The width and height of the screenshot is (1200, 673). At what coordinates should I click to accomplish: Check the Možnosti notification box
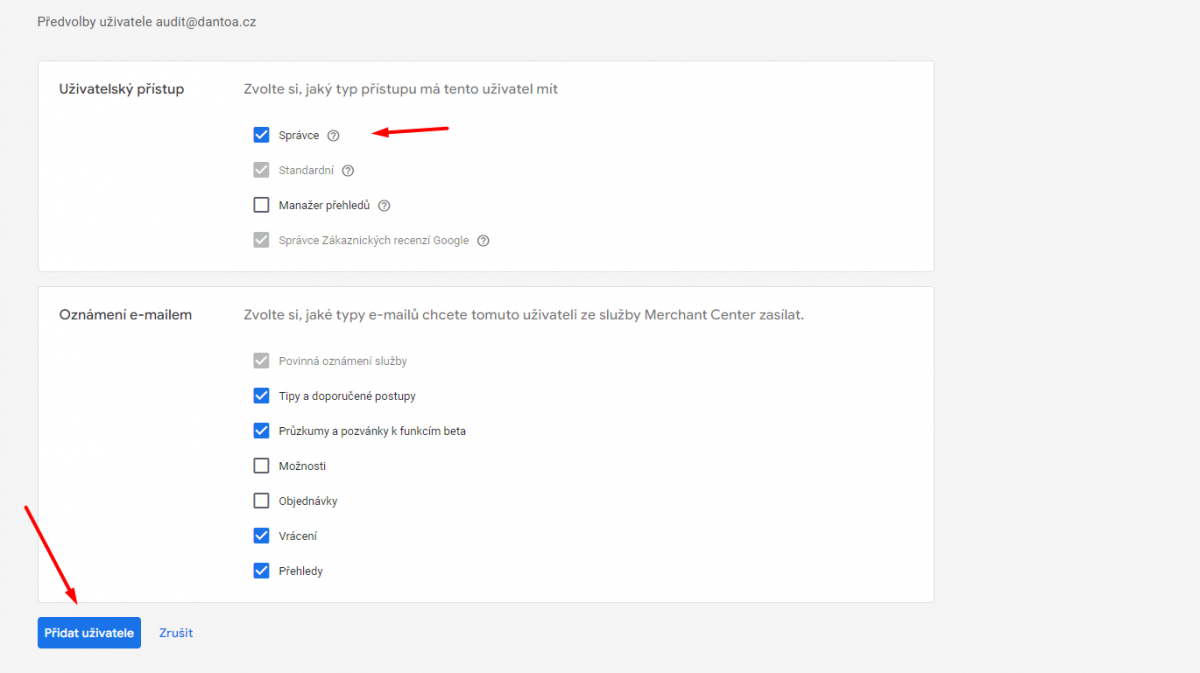click(x=262, y=466)
